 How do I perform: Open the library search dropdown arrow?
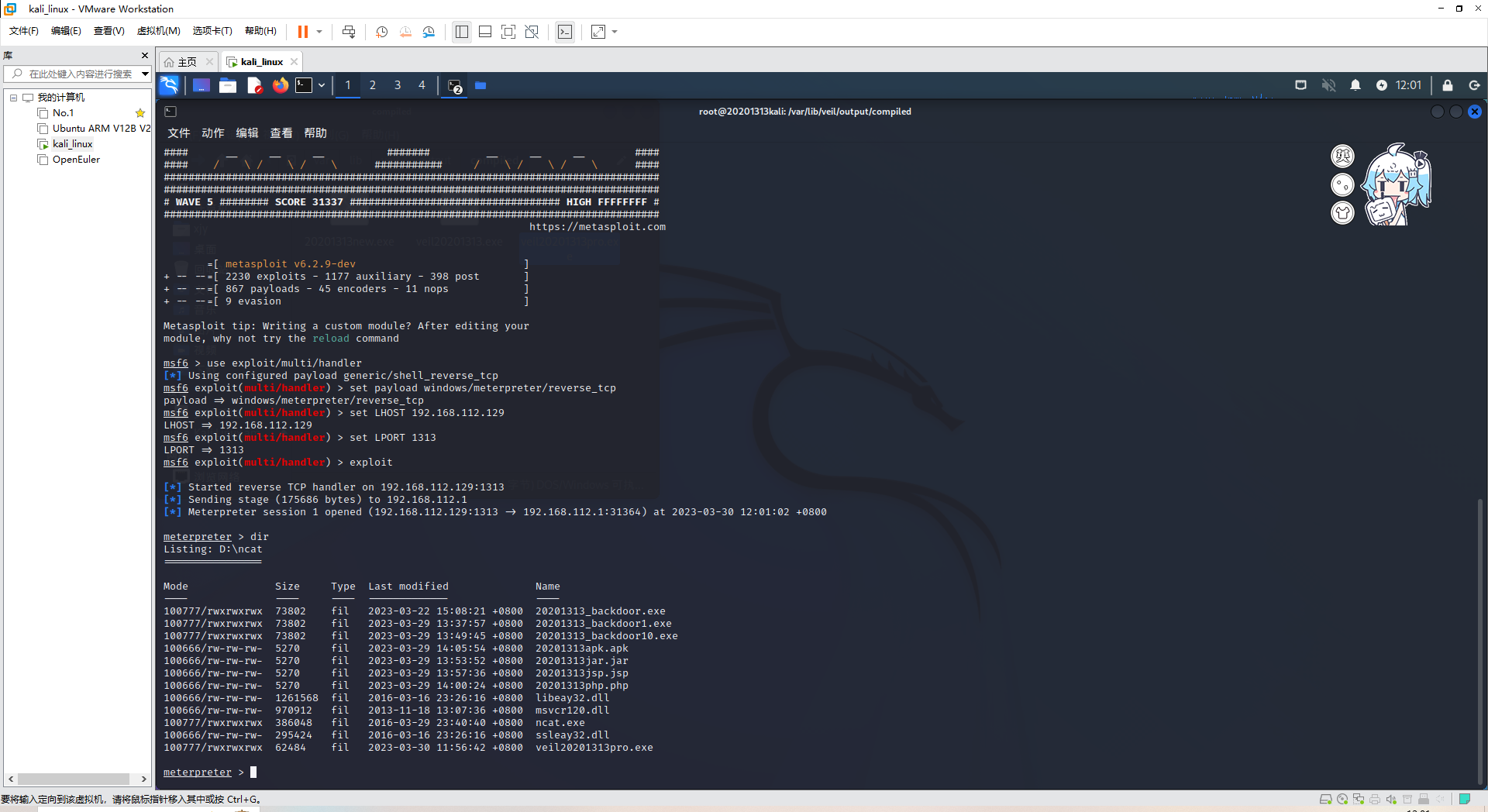[145, 74]
